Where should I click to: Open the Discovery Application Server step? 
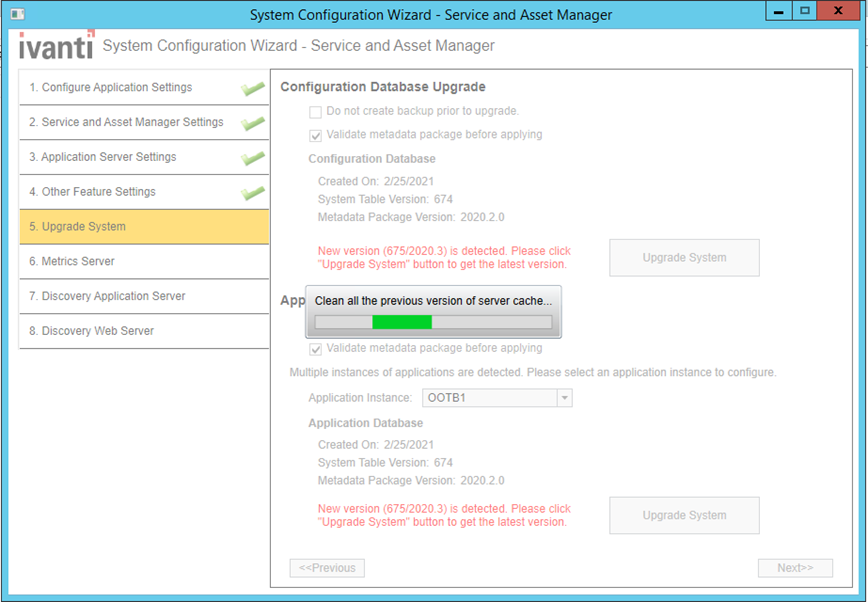coord(144,296)
